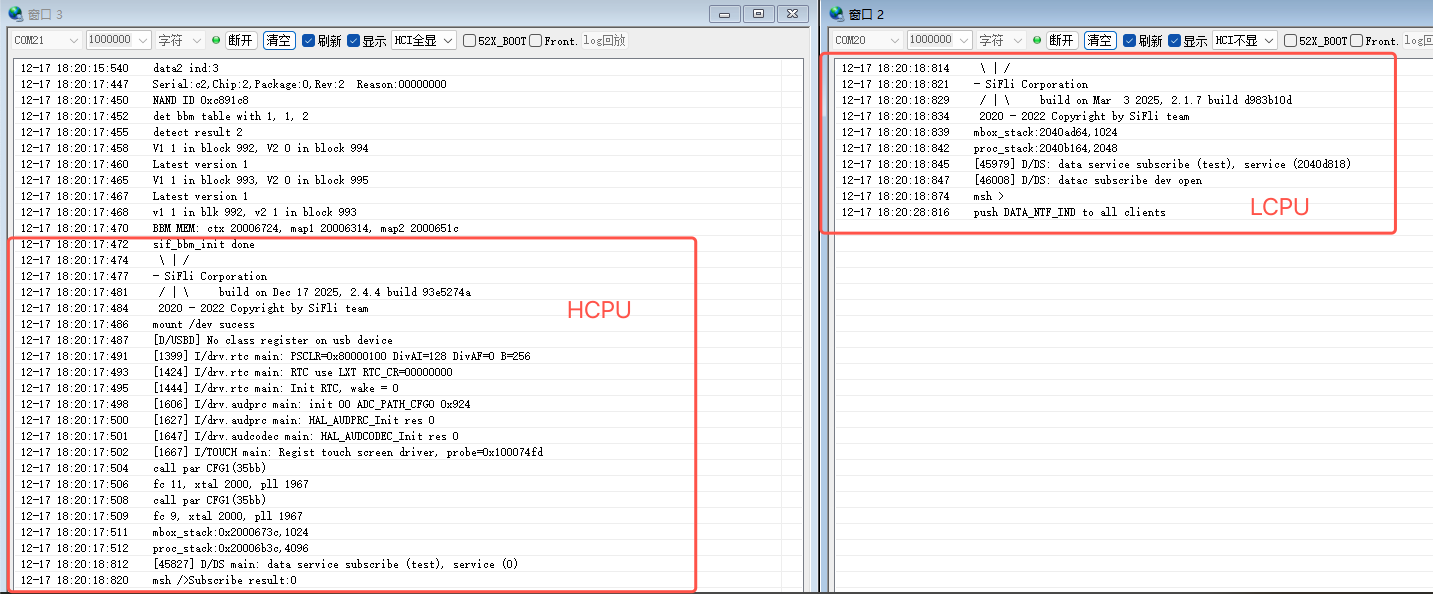Click the 断开 button in 窗口 3
This screenshot has height=594, width=1433.
click(241, 40)
